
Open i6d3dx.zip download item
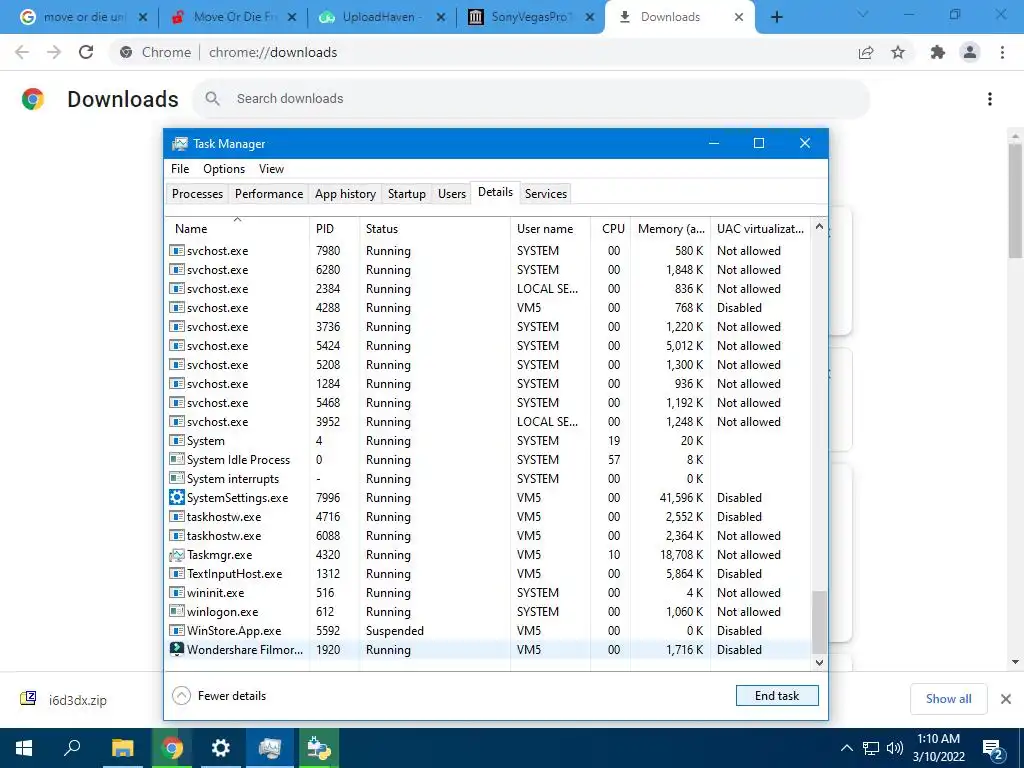pyautogui.click(x=77, y=700)
